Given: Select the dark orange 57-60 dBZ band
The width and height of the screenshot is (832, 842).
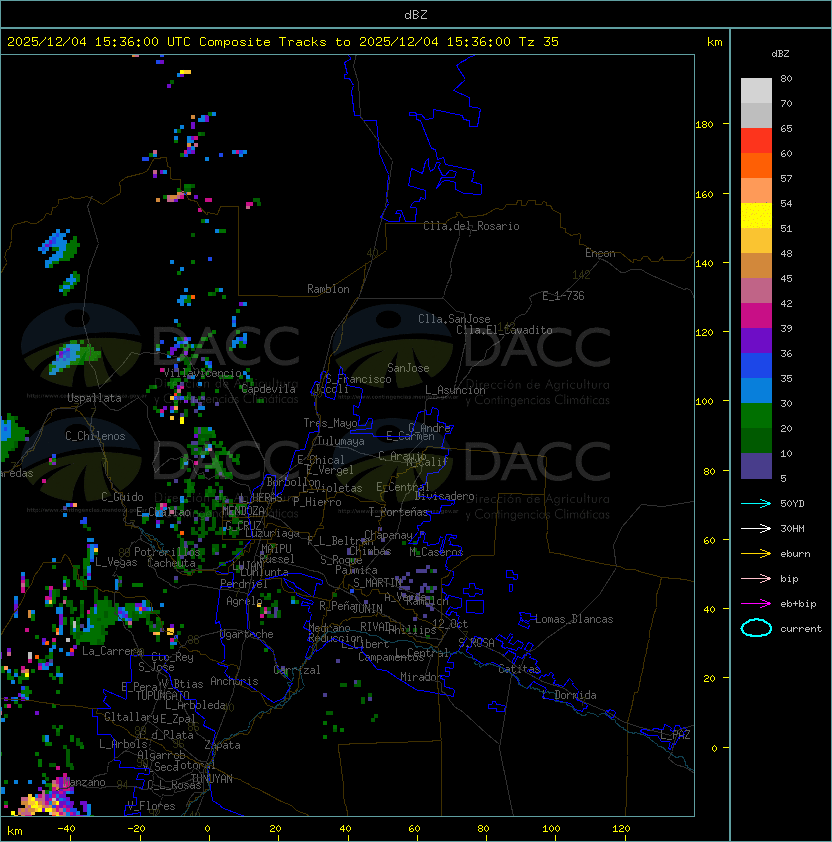Looking at the screenshot, I should 756,165.
